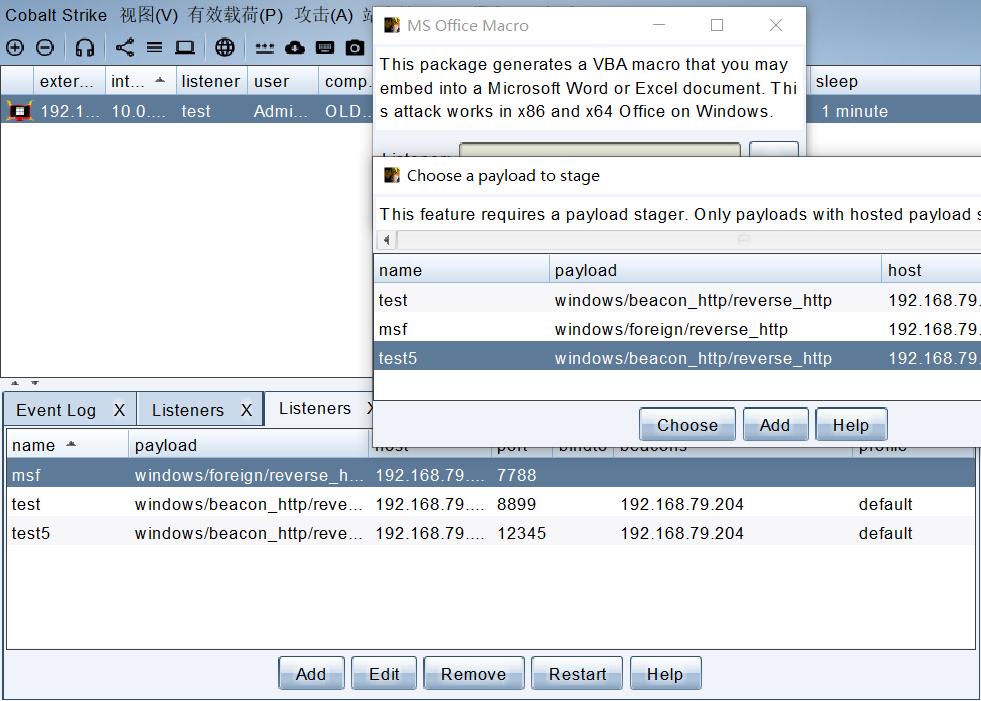
Task: Click Edit button below listeners table
Action: 384,673
